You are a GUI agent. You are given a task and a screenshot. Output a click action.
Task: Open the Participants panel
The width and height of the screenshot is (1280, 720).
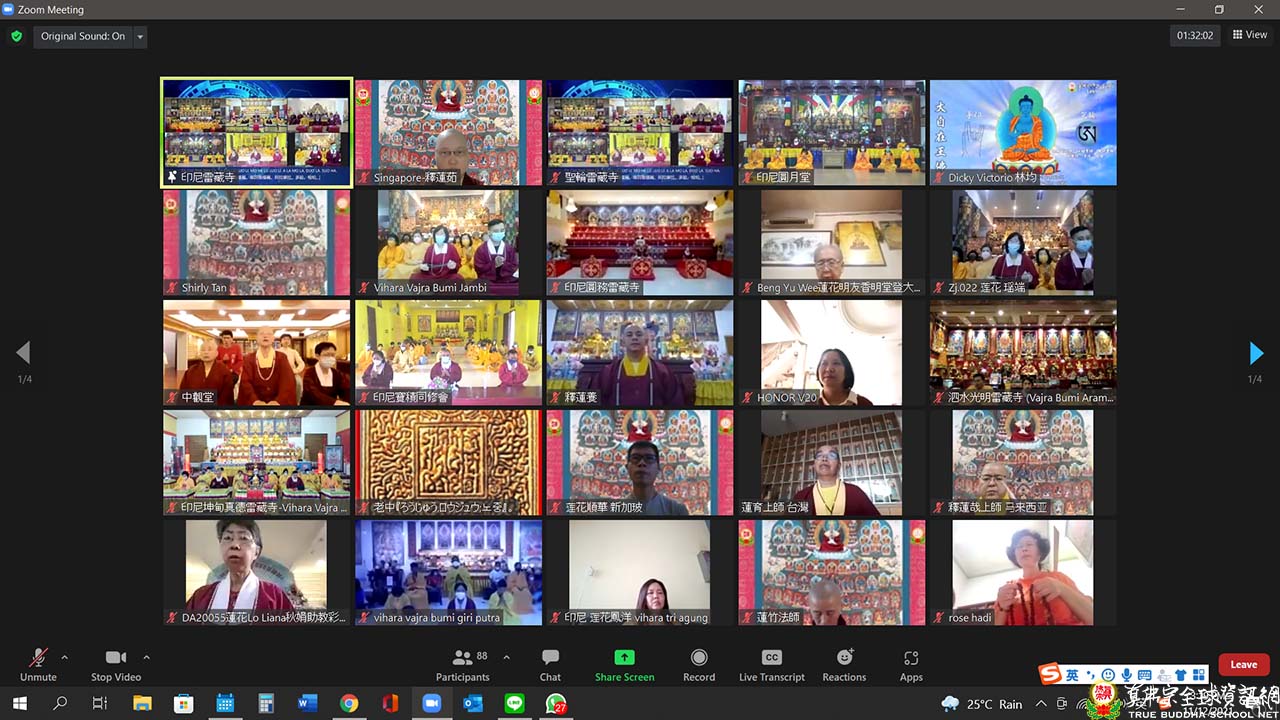coord(463,664)
